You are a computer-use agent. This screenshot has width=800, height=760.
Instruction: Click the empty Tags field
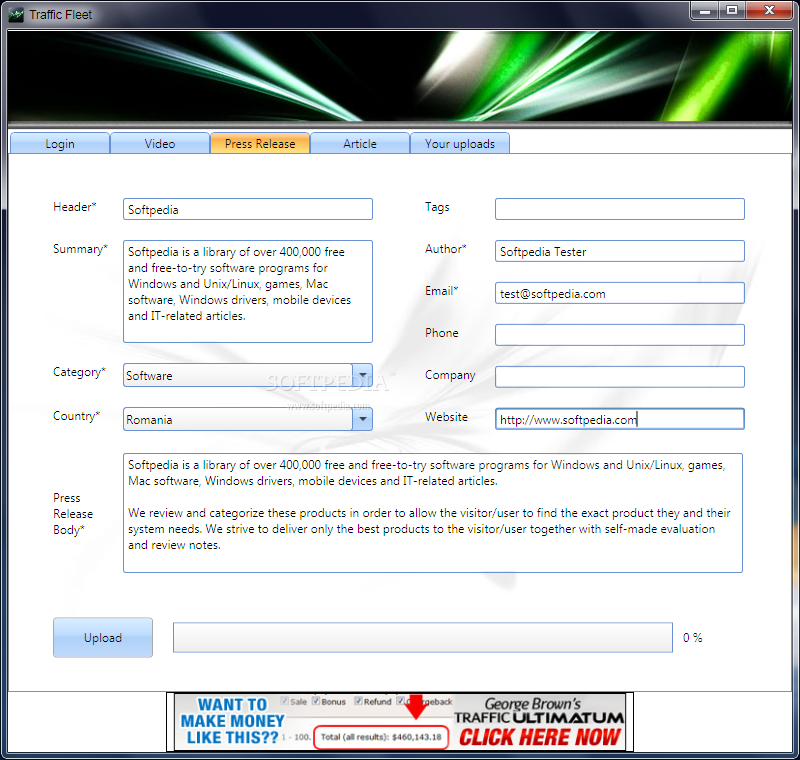[619, 209]
